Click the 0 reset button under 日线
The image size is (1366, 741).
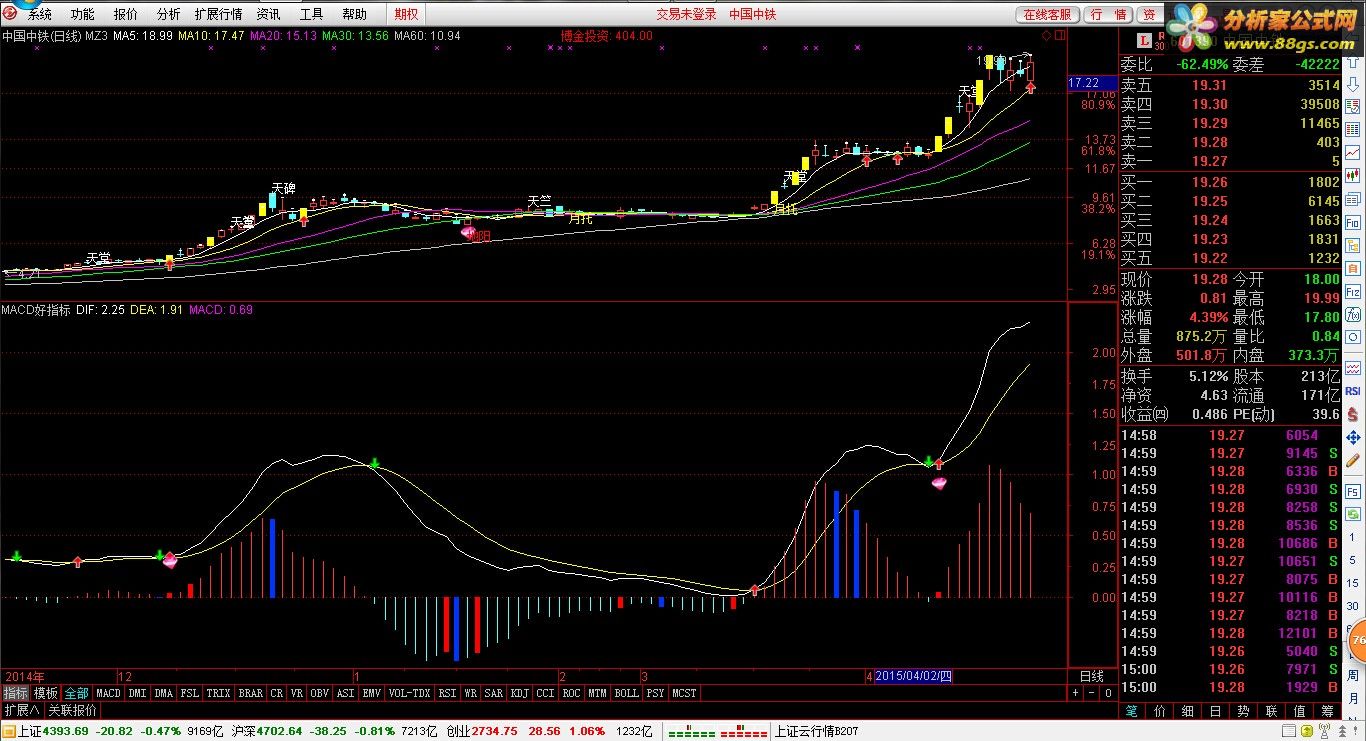pyautogui.click(x=1108, y=692)
